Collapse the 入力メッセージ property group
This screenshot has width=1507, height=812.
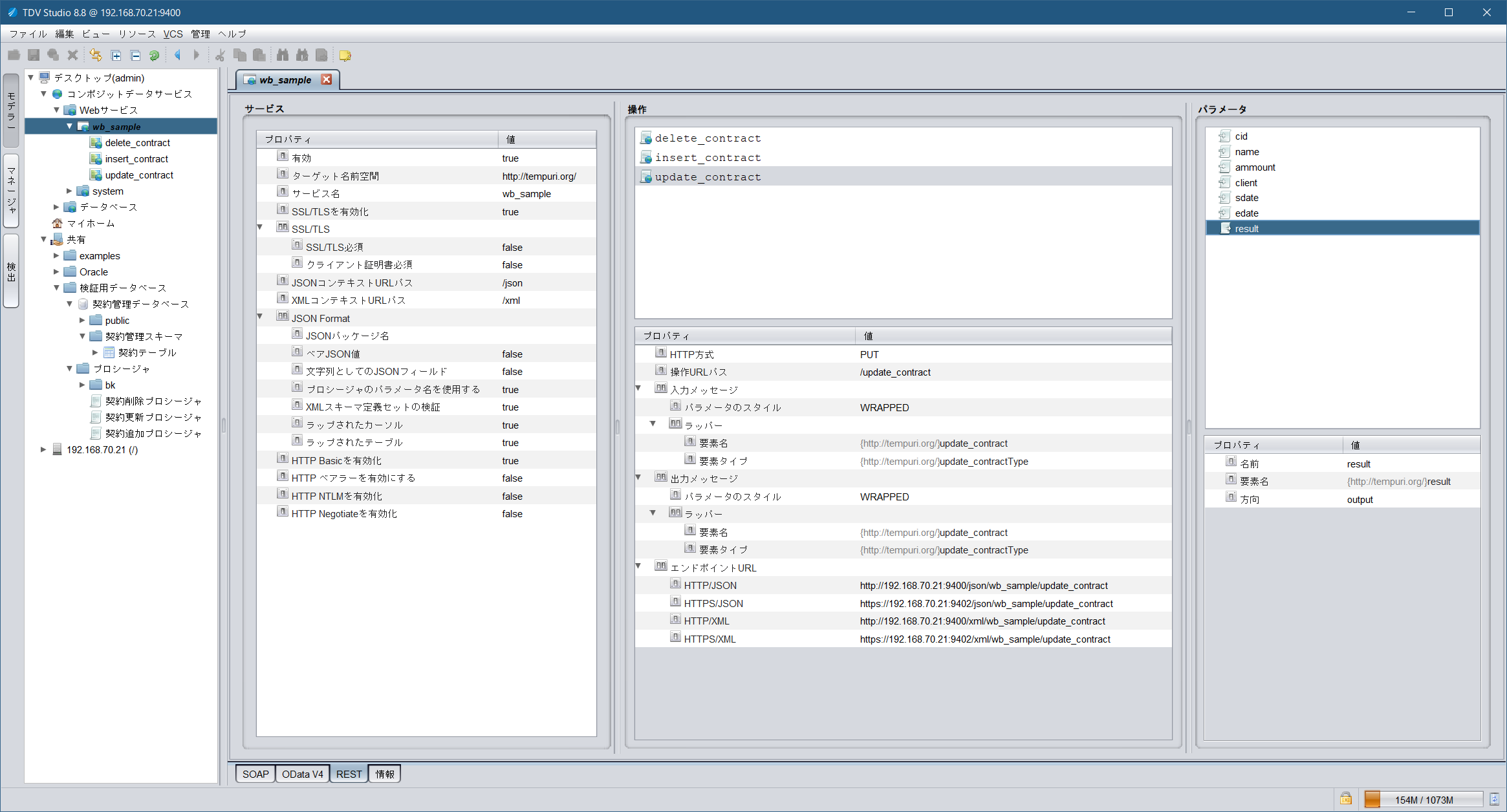(638, 388)
